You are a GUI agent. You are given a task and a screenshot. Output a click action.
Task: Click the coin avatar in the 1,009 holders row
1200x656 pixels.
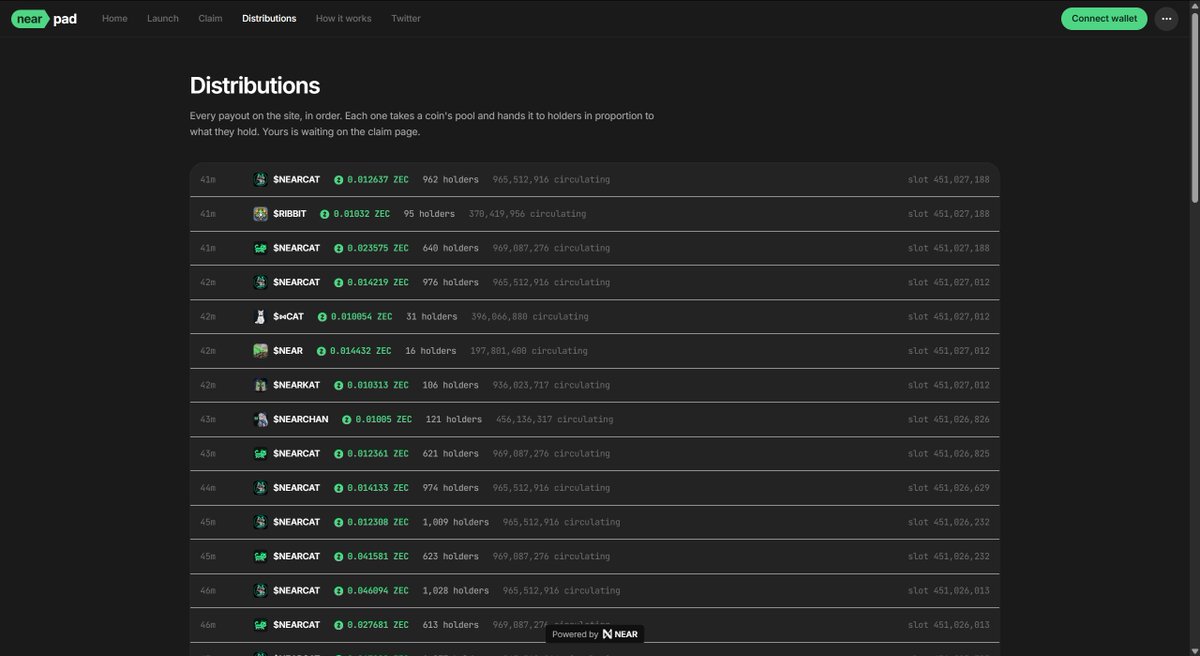pyautogui.click(x=260, y=522)
